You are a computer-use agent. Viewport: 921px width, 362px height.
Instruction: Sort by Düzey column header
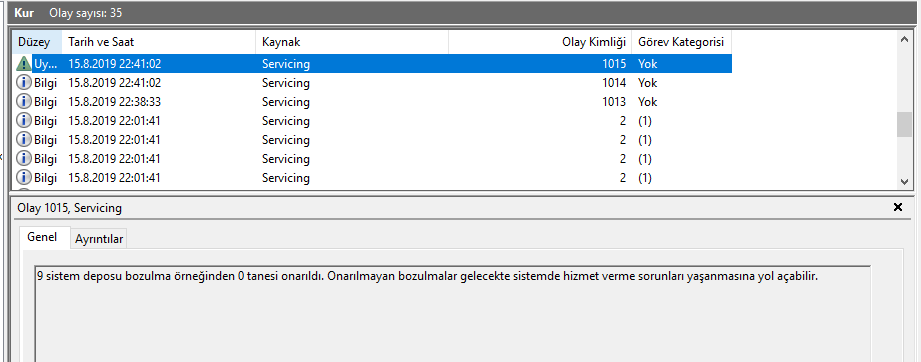[36, 42]
